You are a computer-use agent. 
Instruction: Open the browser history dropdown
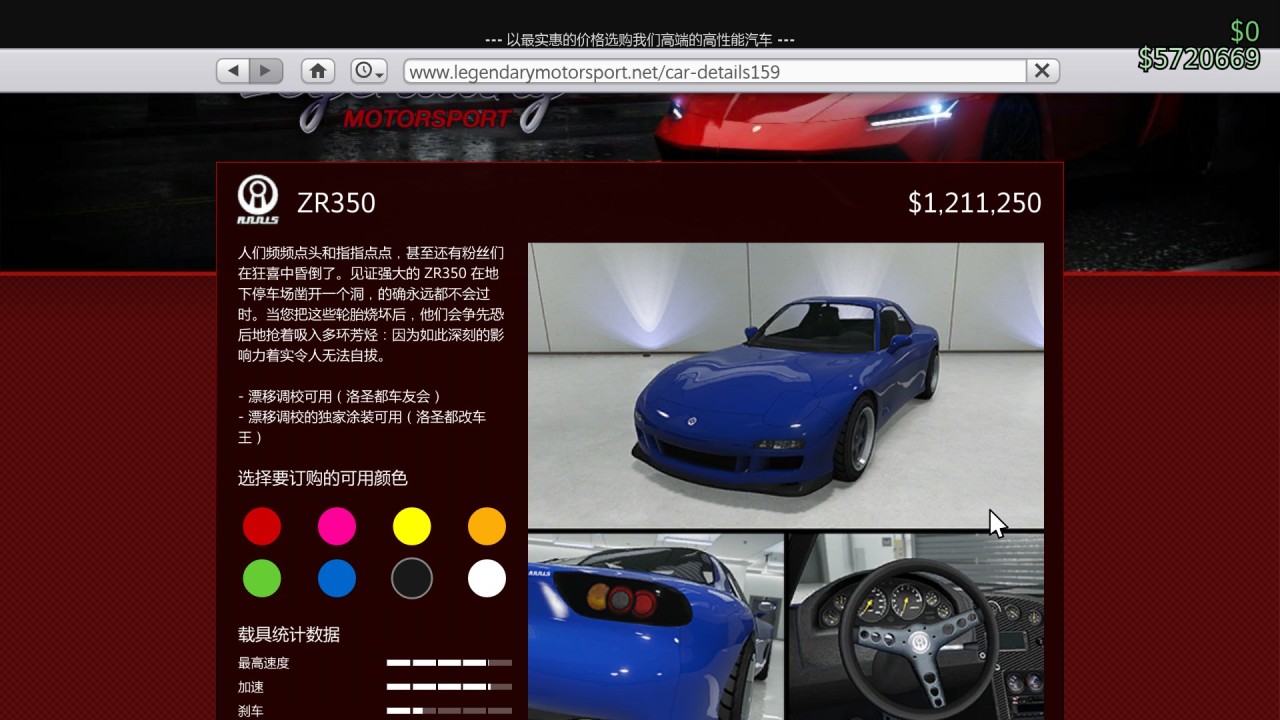[x=368, y=71]
